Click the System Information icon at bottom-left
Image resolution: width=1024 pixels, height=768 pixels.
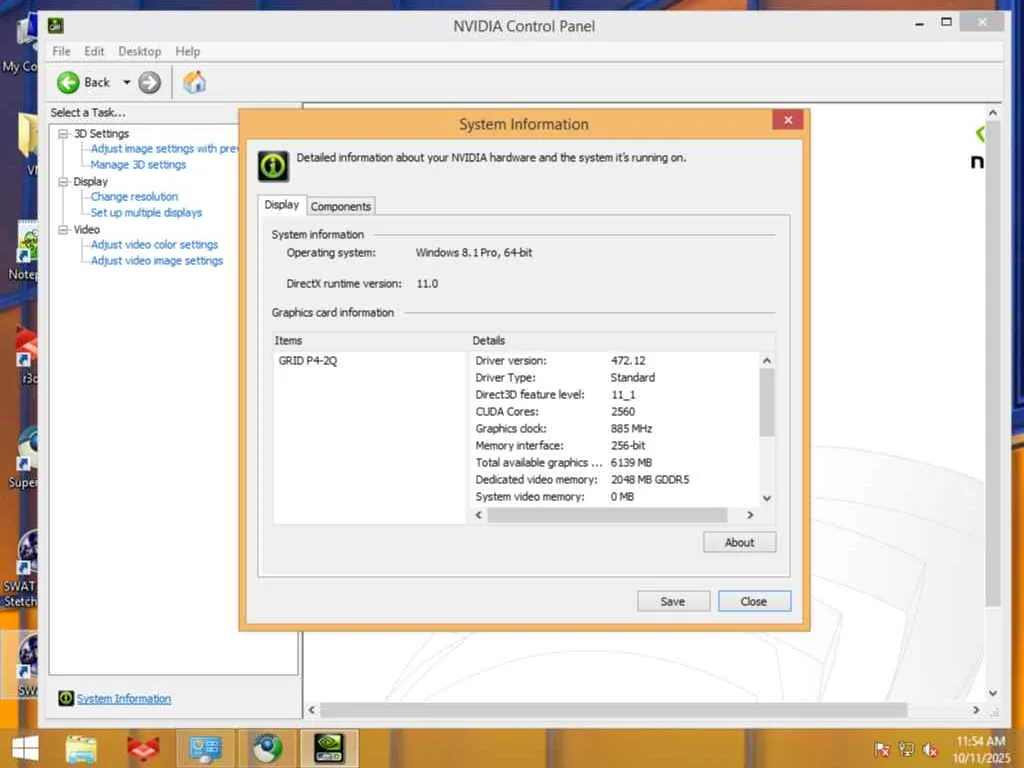click(66, 698)
